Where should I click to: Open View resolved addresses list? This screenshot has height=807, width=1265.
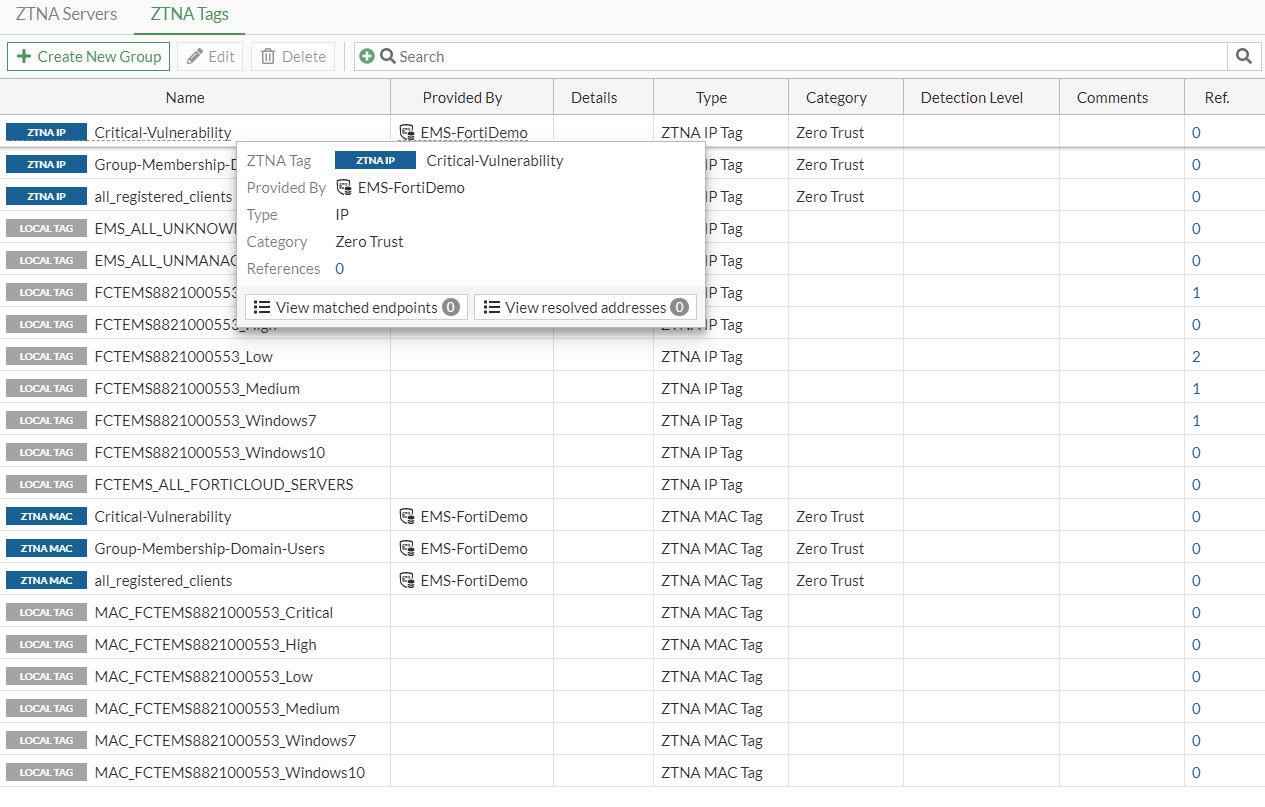(585, 308)
